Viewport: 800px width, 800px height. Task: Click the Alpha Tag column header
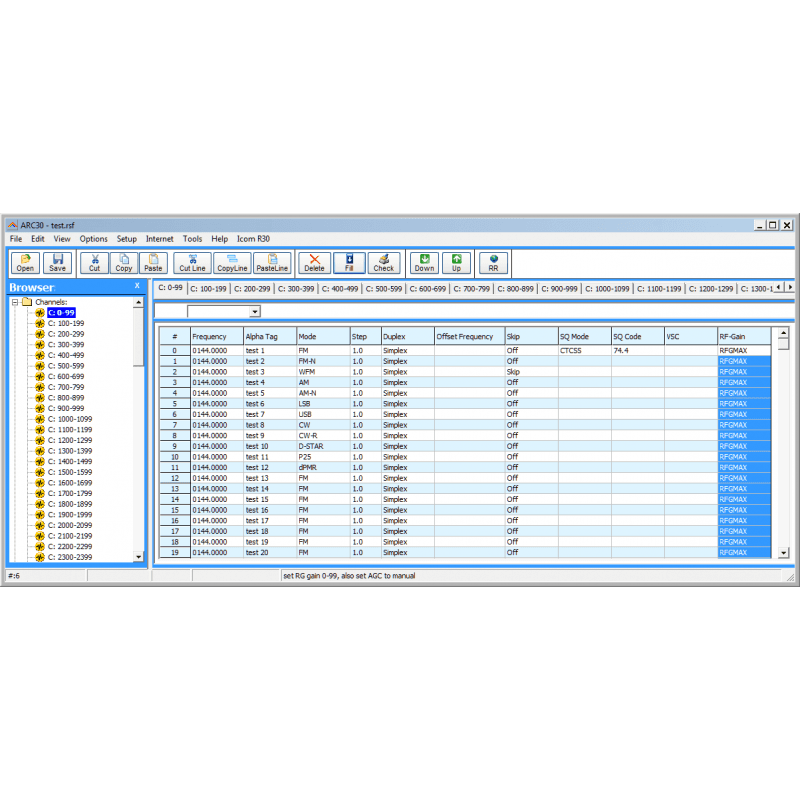[x=270, y=337]
